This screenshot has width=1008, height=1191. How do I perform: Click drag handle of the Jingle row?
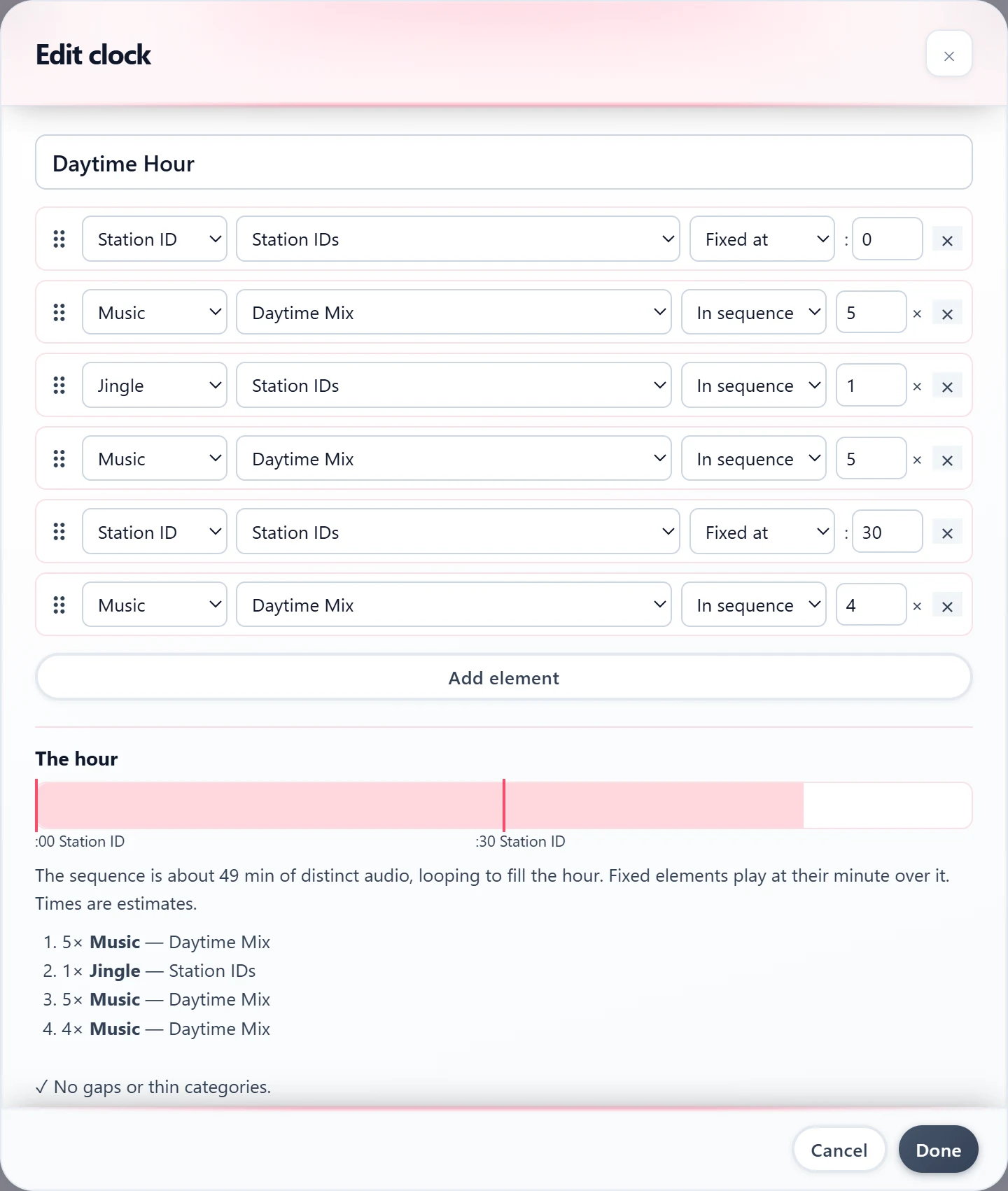tap(59, 386)
